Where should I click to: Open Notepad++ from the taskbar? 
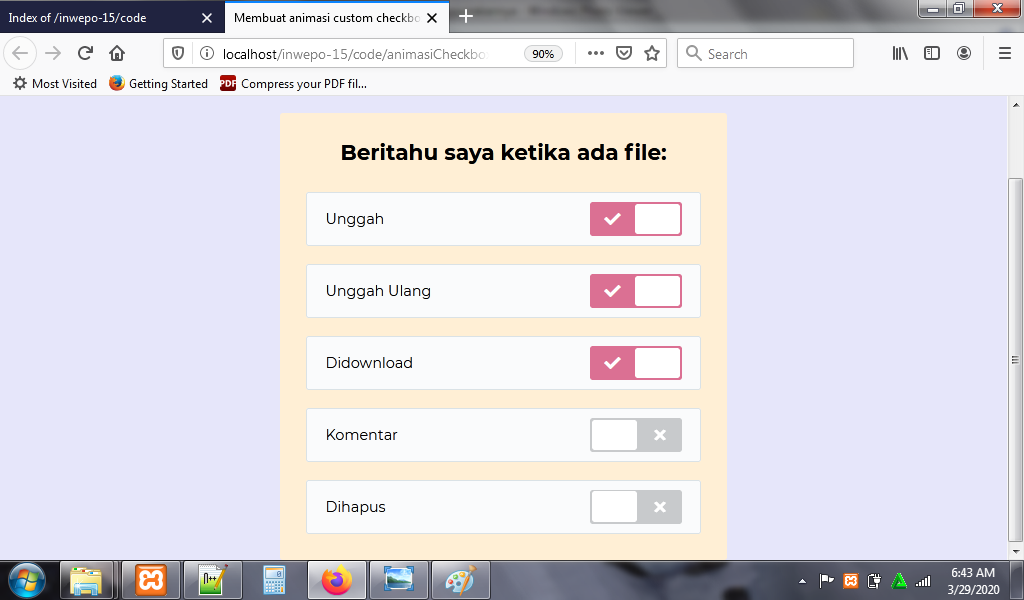212,580
